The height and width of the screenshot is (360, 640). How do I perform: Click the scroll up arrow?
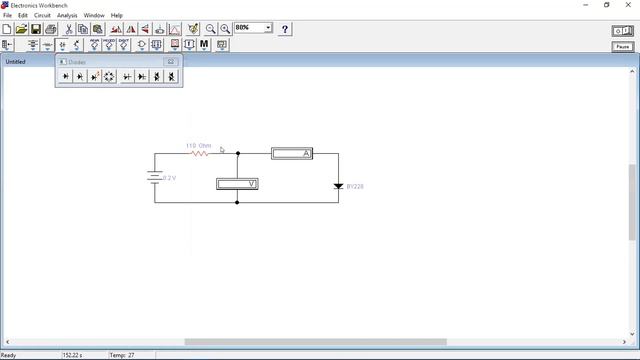632,71
